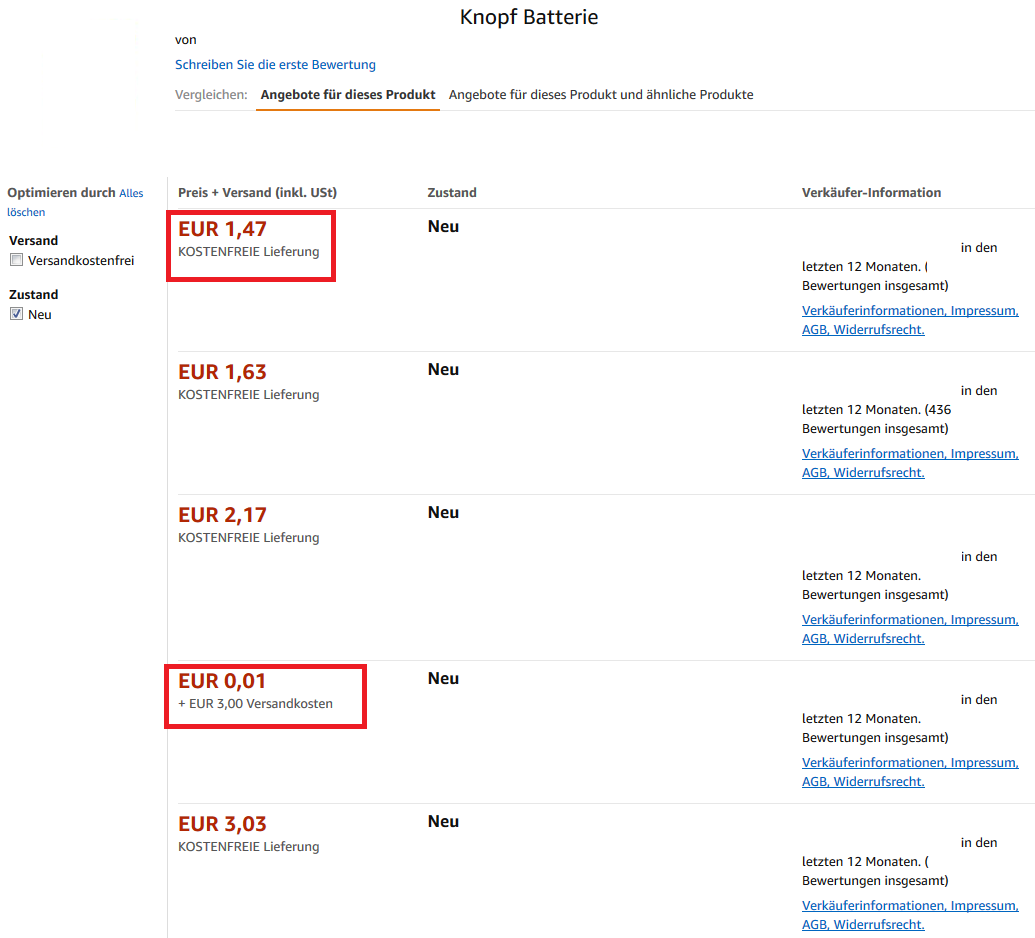Click 'KOSTENFREIE Lieferung' under EUR 1,63

pyautogui.click(x=249, y=395)
